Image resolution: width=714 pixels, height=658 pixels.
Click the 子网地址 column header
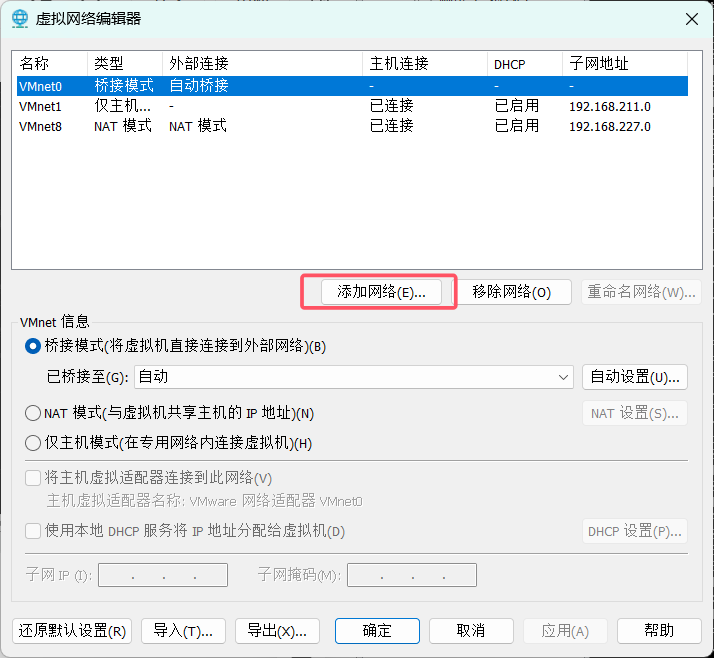tap(625, 63)
